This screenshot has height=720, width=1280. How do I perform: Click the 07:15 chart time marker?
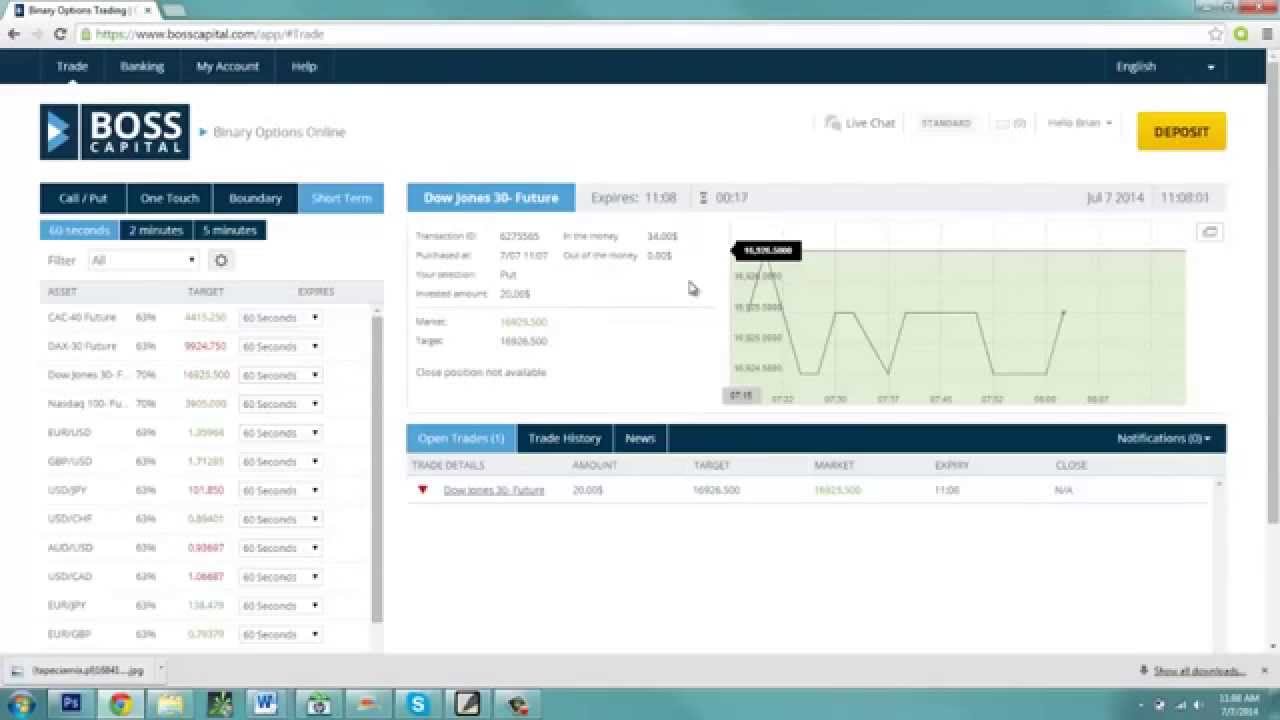(741, 396)
